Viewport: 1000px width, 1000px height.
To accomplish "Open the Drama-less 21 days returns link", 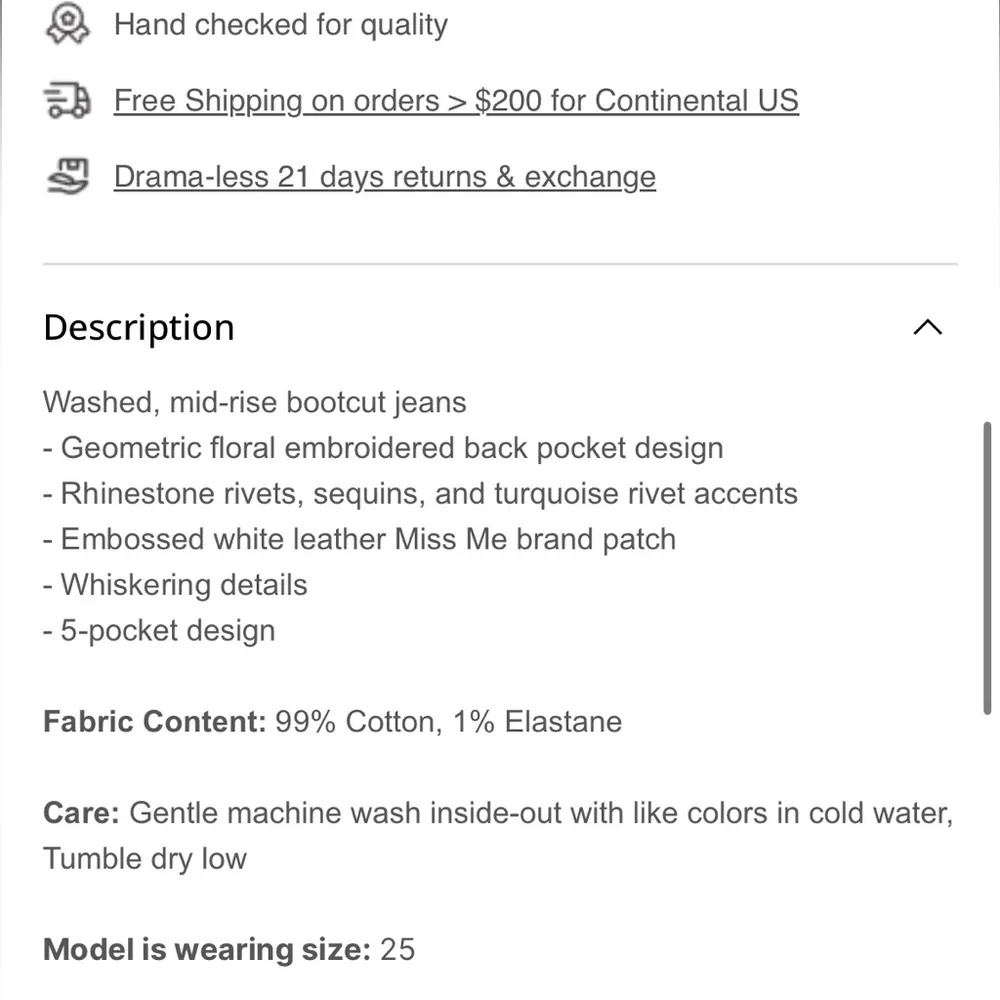I will click(x=384, y=176).
